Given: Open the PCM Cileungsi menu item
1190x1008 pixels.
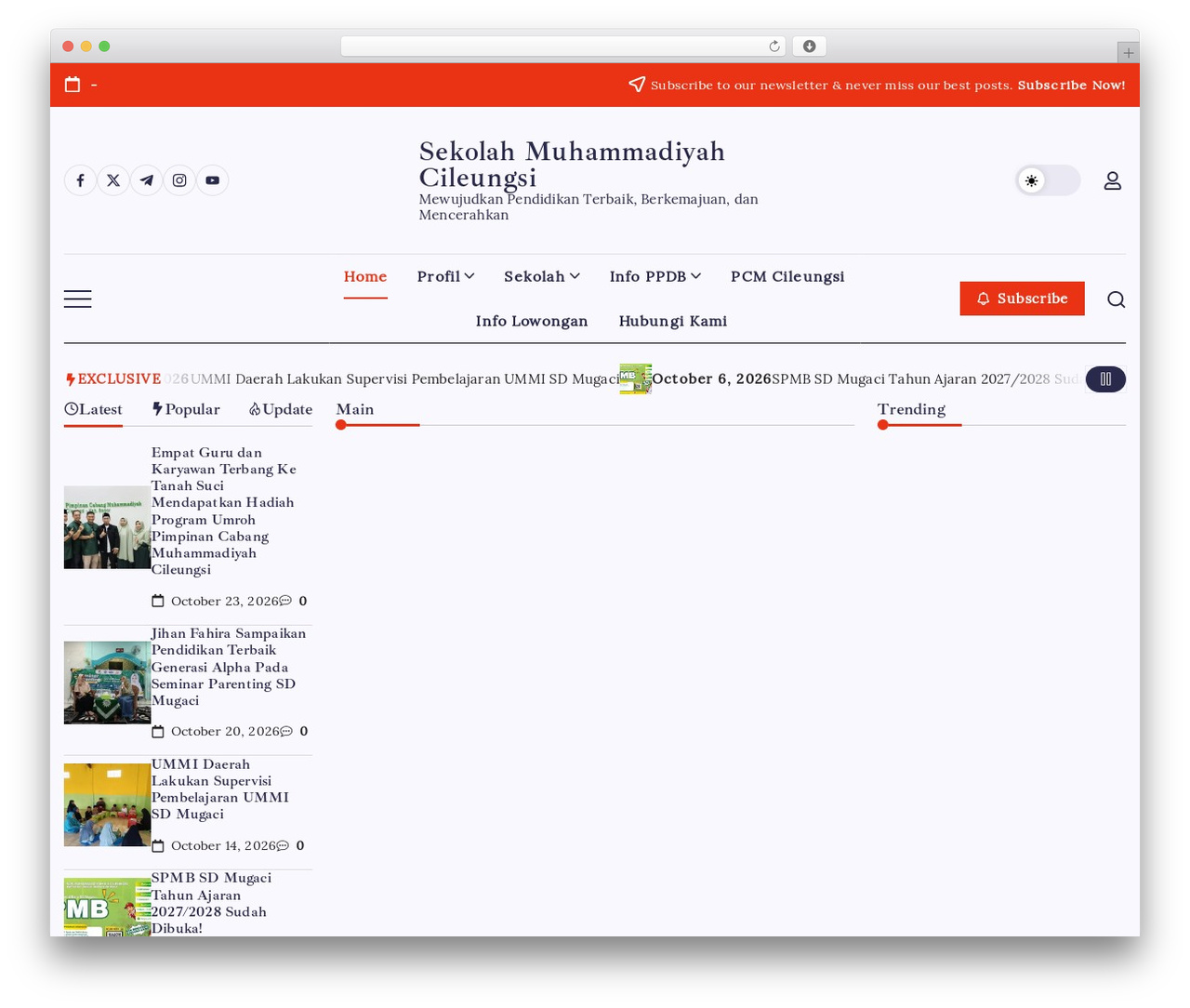Looking at the screenshot, I should (x=787, y=276).
